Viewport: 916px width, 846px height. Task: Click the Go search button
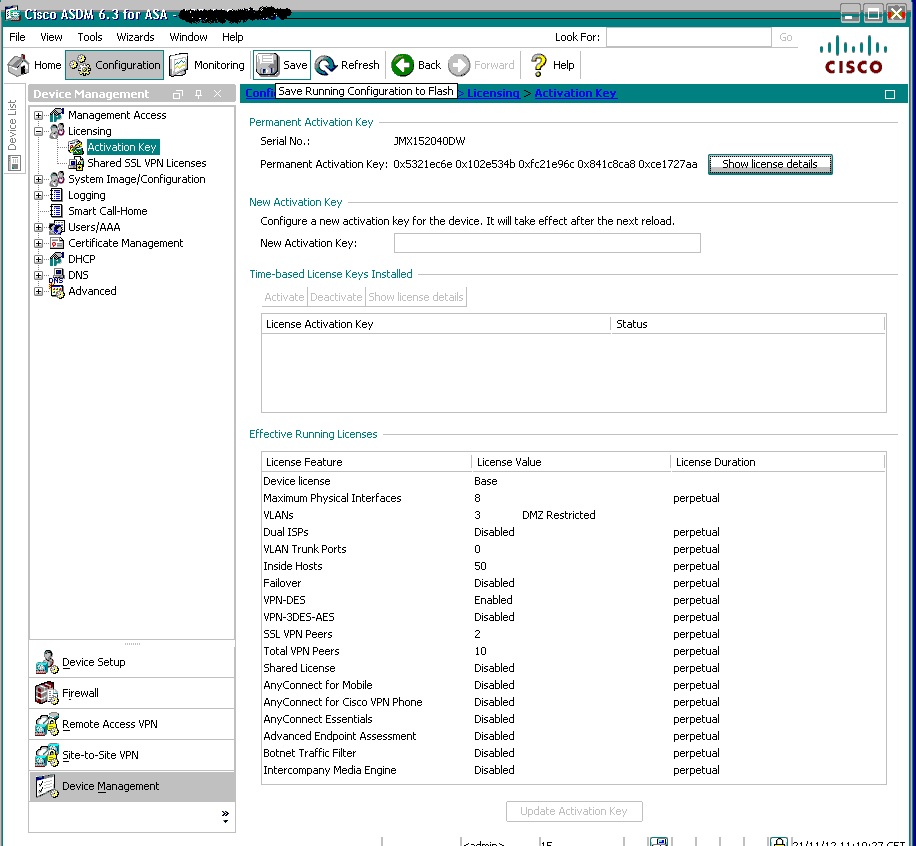point(786,37)
